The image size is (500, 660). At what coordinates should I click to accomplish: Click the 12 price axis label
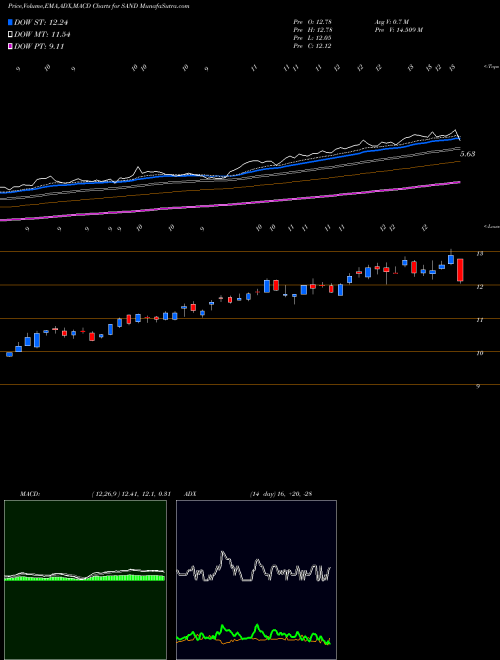(x=479, y=287)
